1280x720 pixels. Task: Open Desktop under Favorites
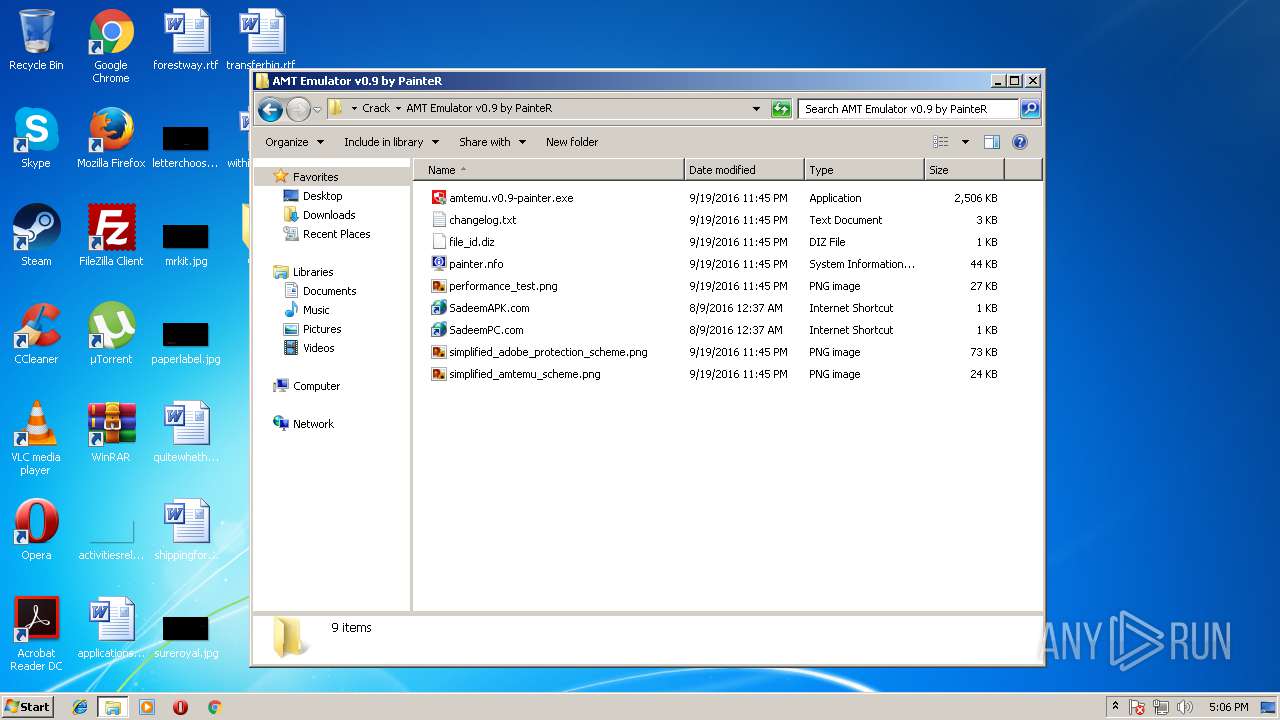[x=322, y=196]
